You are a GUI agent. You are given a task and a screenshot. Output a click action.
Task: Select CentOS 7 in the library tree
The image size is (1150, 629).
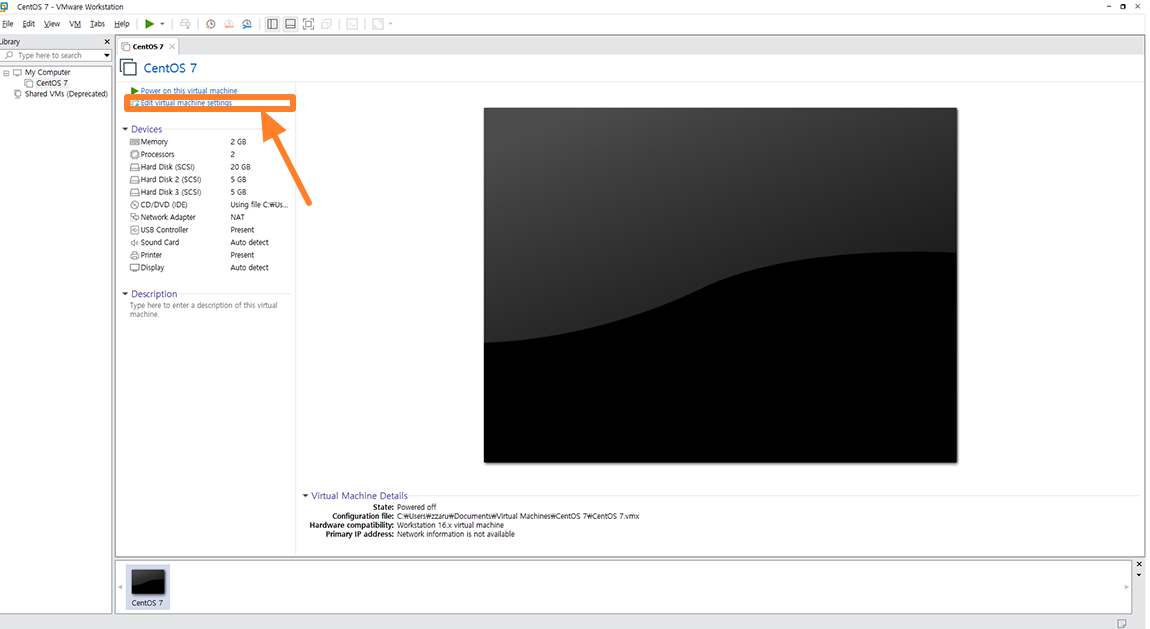click(x=52, y=83)
